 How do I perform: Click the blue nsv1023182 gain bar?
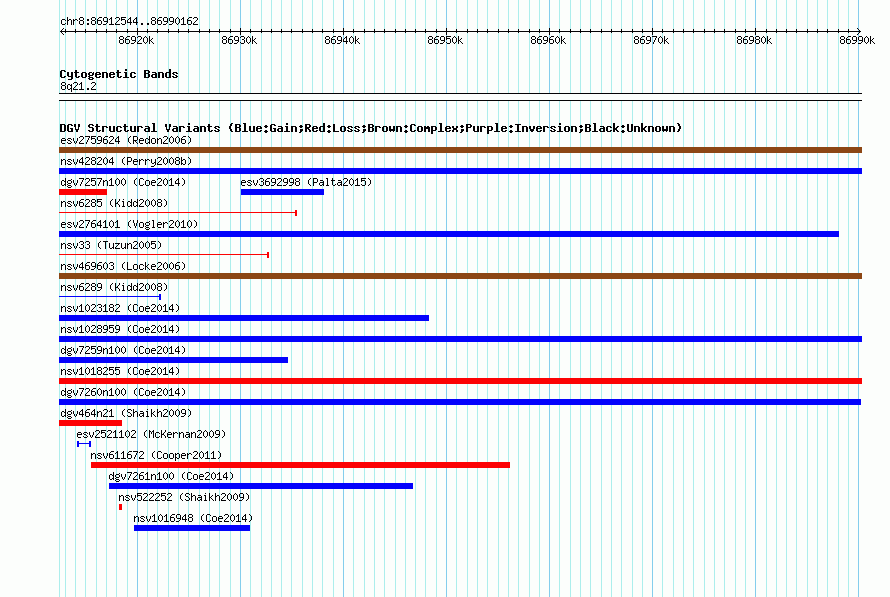coord(244,318)
